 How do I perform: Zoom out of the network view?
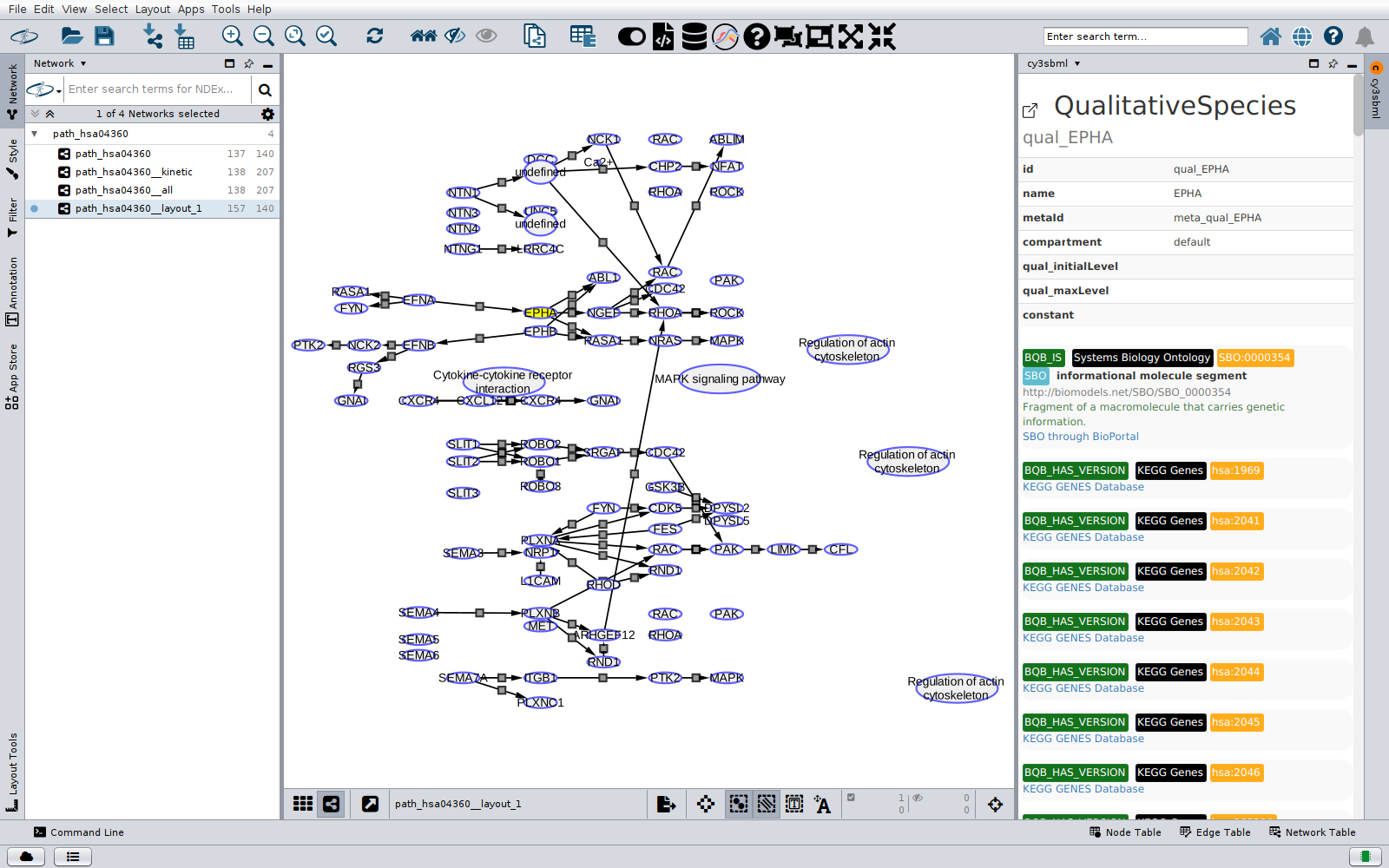pyautogui.click(x=263, y=36)
